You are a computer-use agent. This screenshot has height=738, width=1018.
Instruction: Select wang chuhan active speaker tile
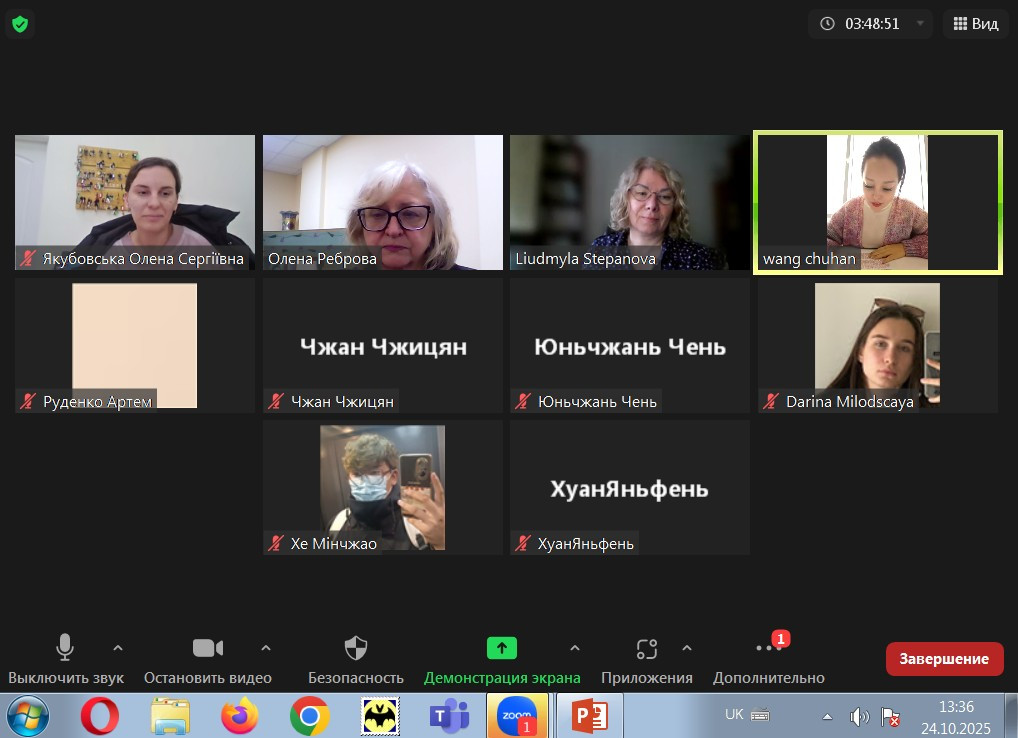coord(878,203)
